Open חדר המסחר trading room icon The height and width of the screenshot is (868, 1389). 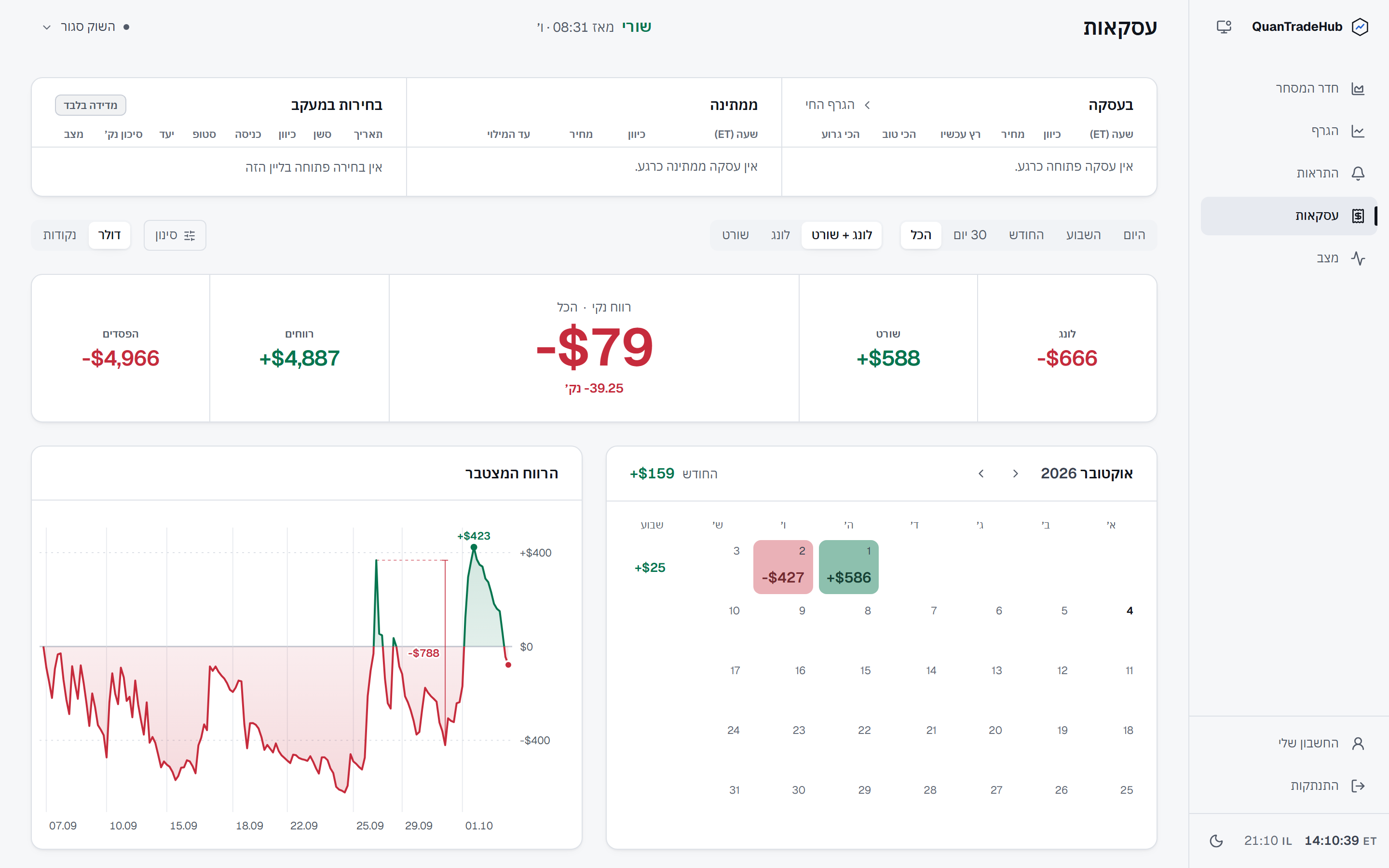pos(1358,88)
